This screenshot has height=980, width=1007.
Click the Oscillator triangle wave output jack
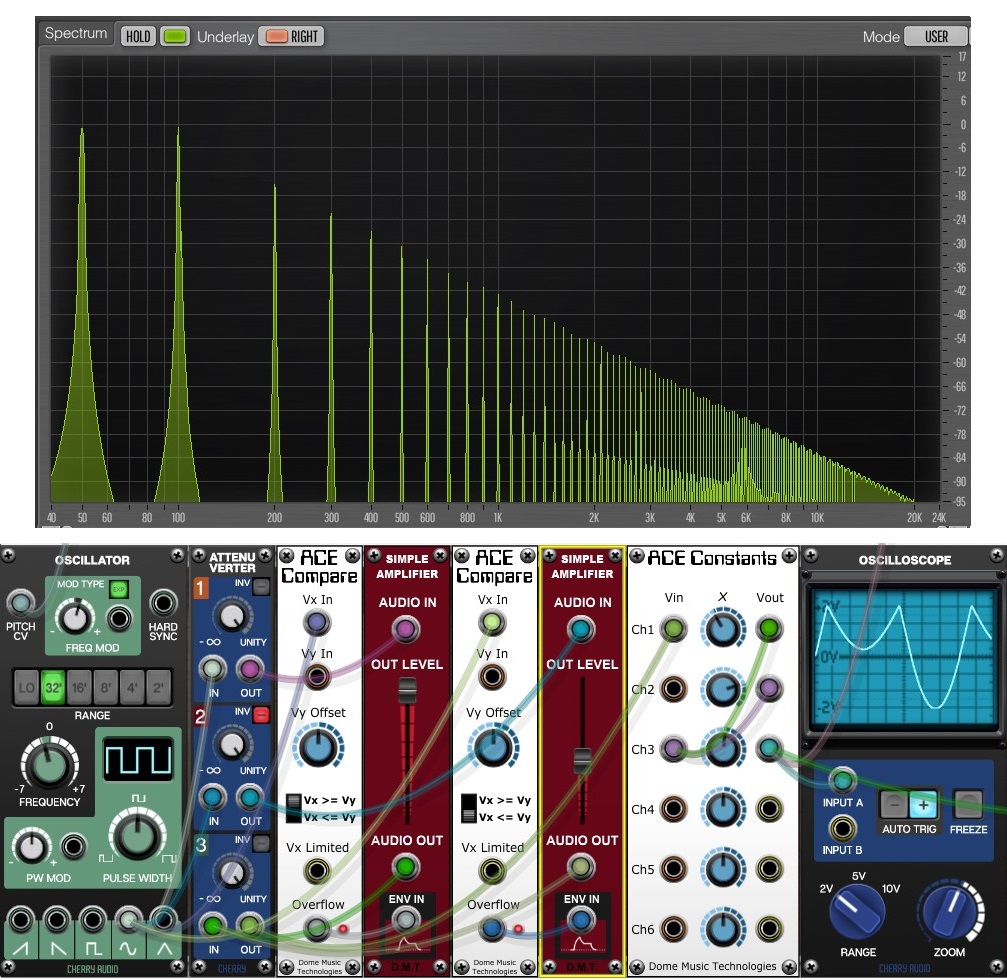(x=164, y=920)
